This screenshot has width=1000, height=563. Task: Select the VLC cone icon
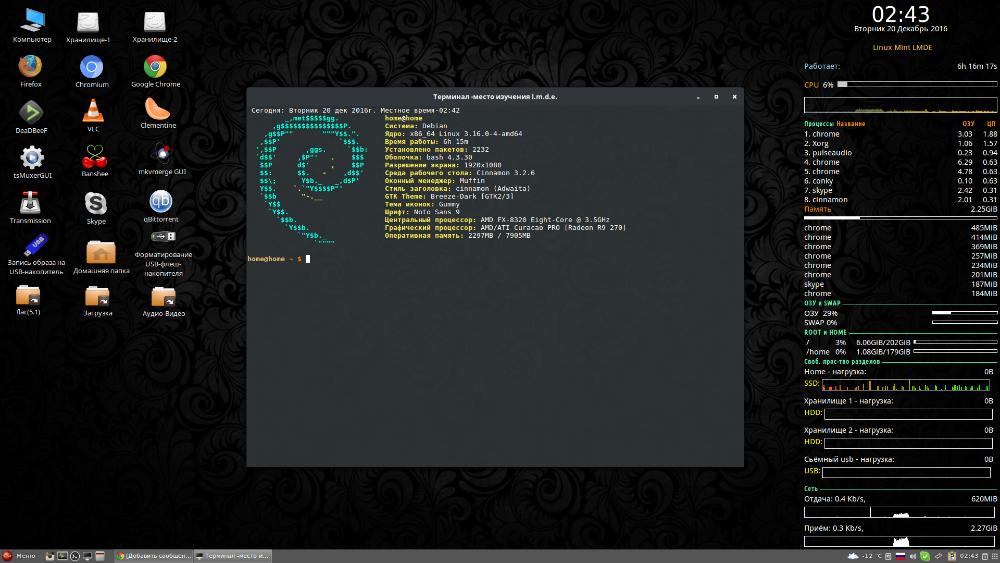point(93,111)
